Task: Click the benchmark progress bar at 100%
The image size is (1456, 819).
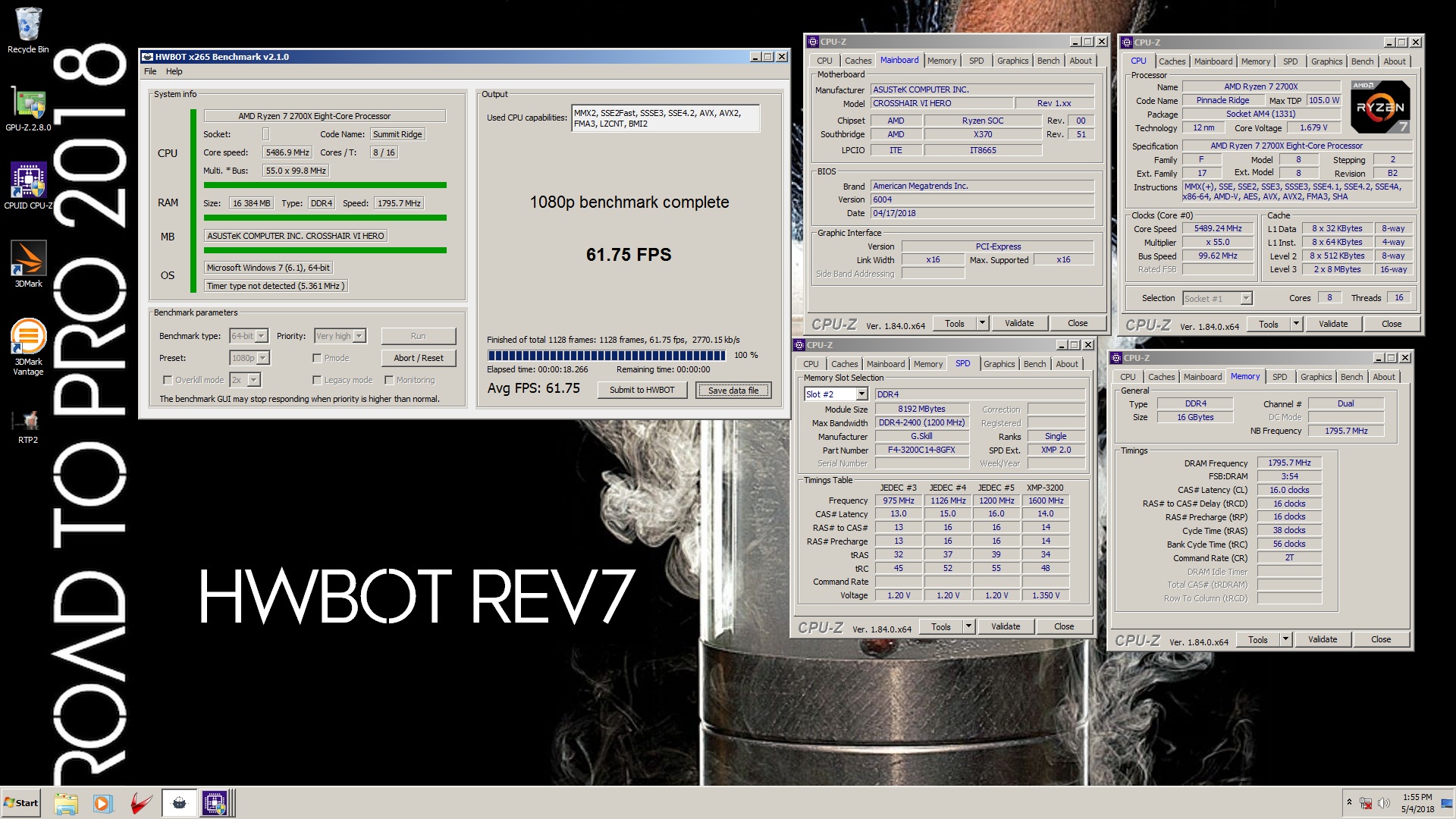Action: point(607,355)
